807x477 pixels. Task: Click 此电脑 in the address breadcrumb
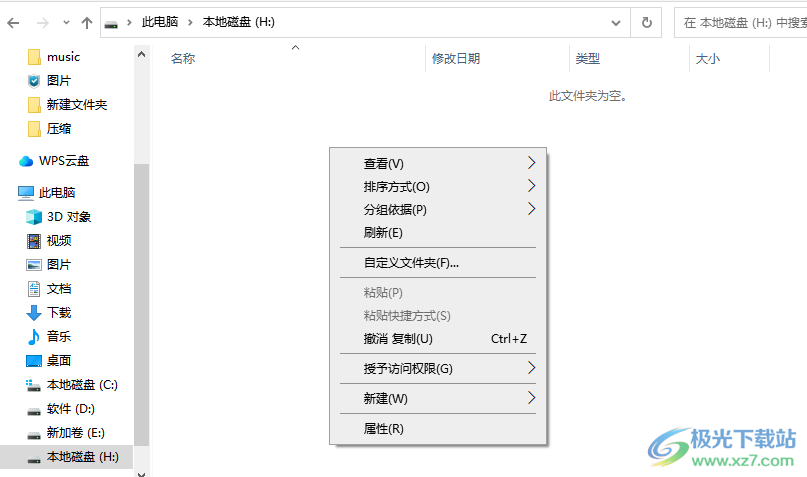[160, 22]
